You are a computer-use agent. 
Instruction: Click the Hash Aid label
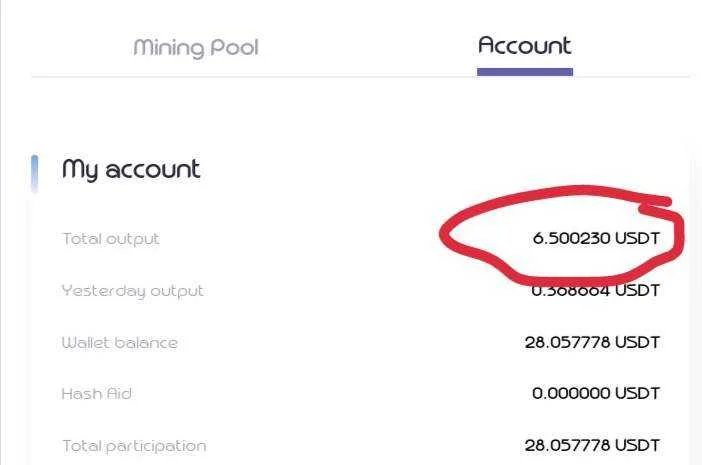point(97,394)
